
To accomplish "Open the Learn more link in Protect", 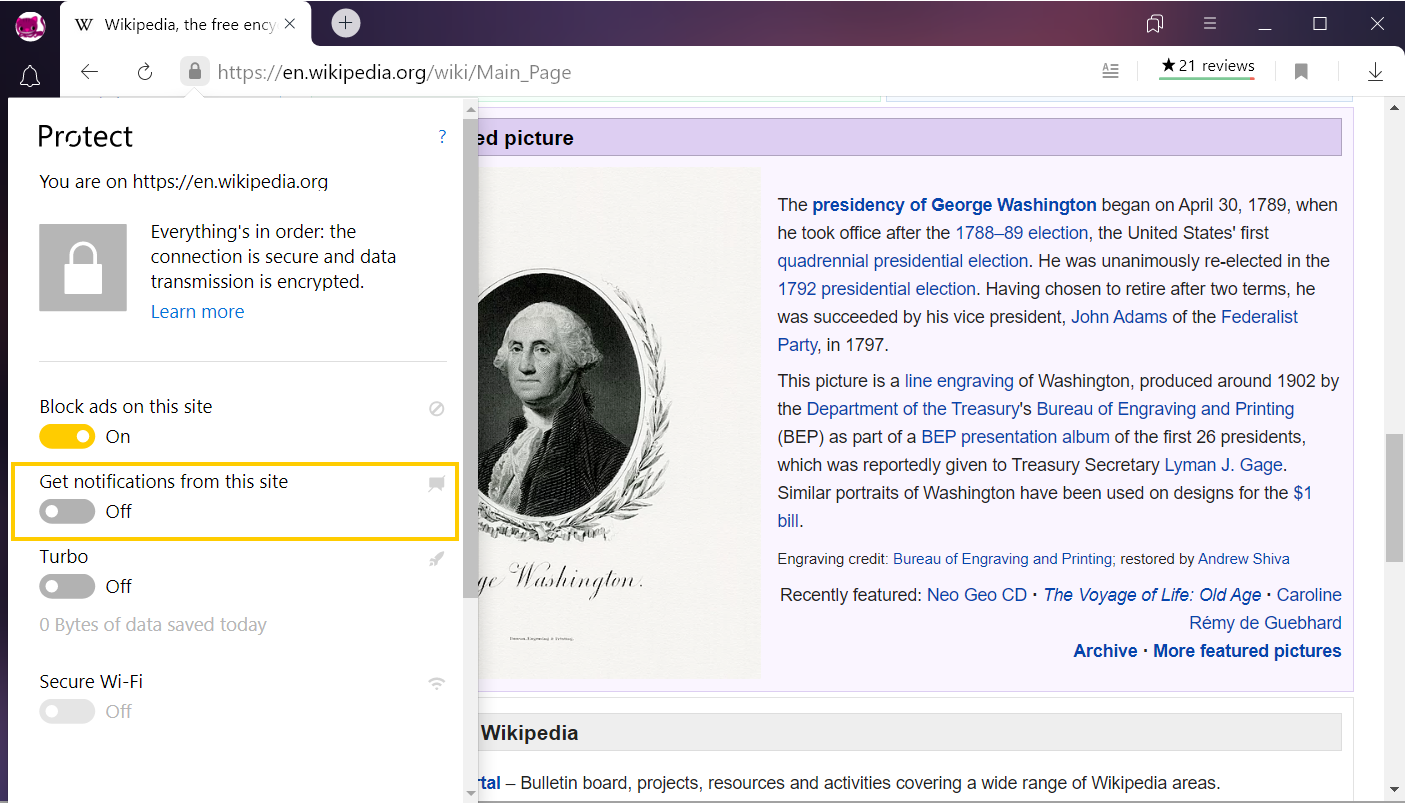I will pyautogui.click(x=197, y=312).
